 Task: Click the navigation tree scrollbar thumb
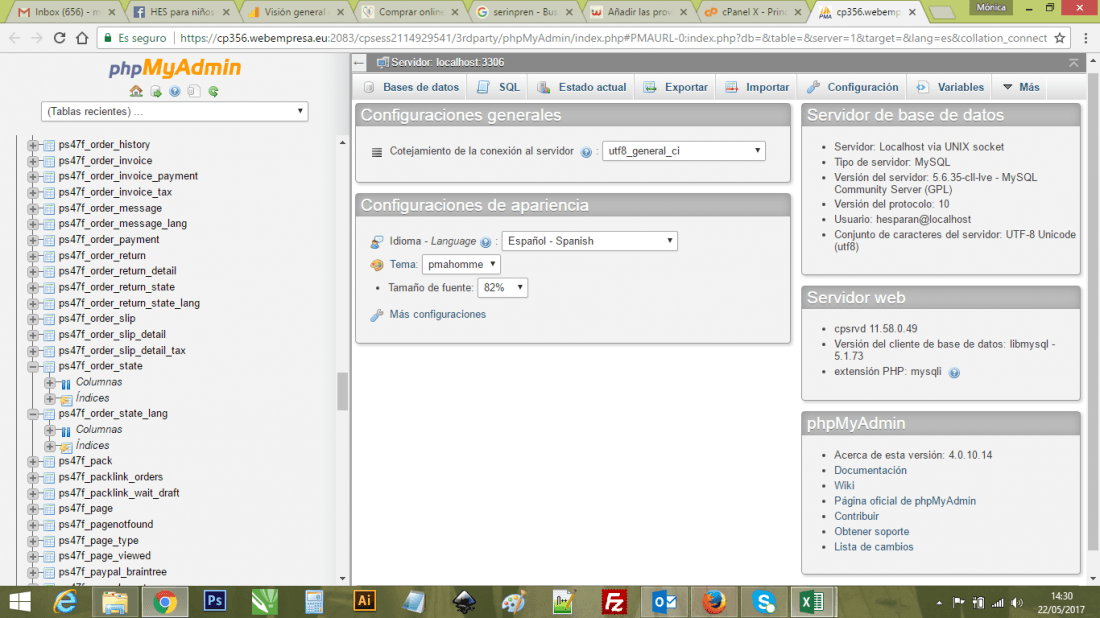[342, 391]
